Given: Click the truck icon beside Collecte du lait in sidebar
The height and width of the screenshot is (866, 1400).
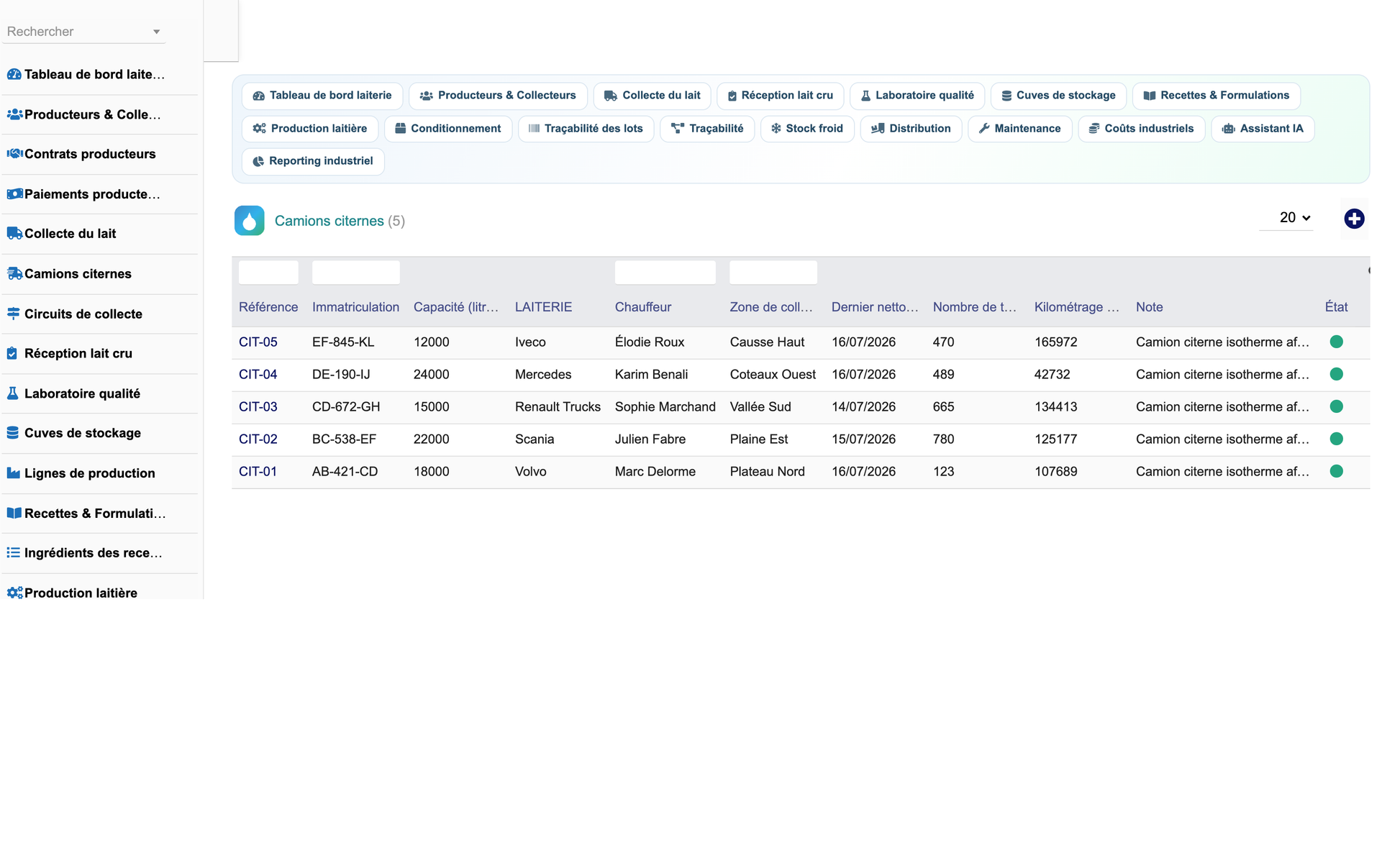Looking at the screenshot, I should 14,234.
